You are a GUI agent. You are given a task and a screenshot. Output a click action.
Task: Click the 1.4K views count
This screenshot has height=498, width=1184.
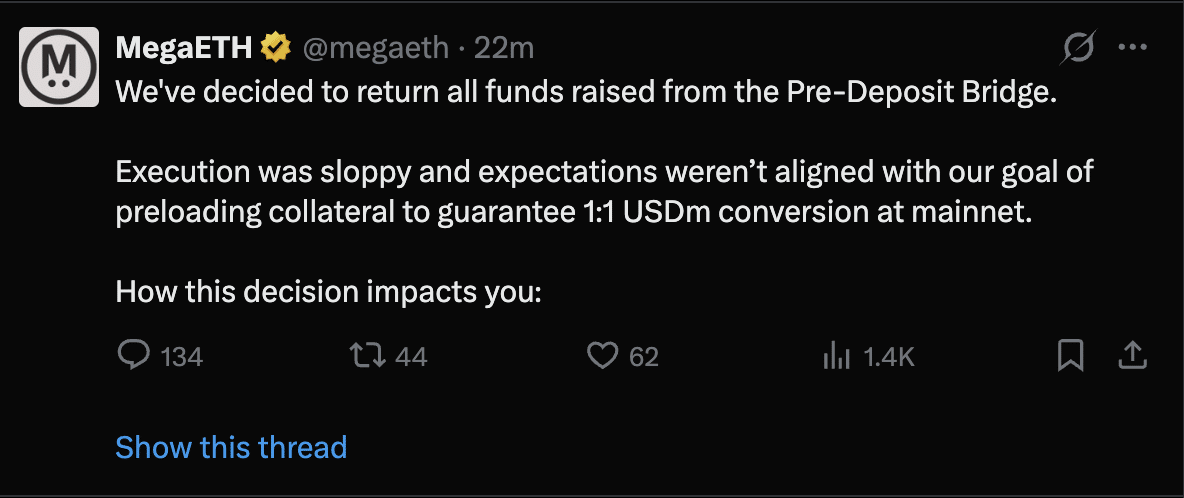coord(889,356)
